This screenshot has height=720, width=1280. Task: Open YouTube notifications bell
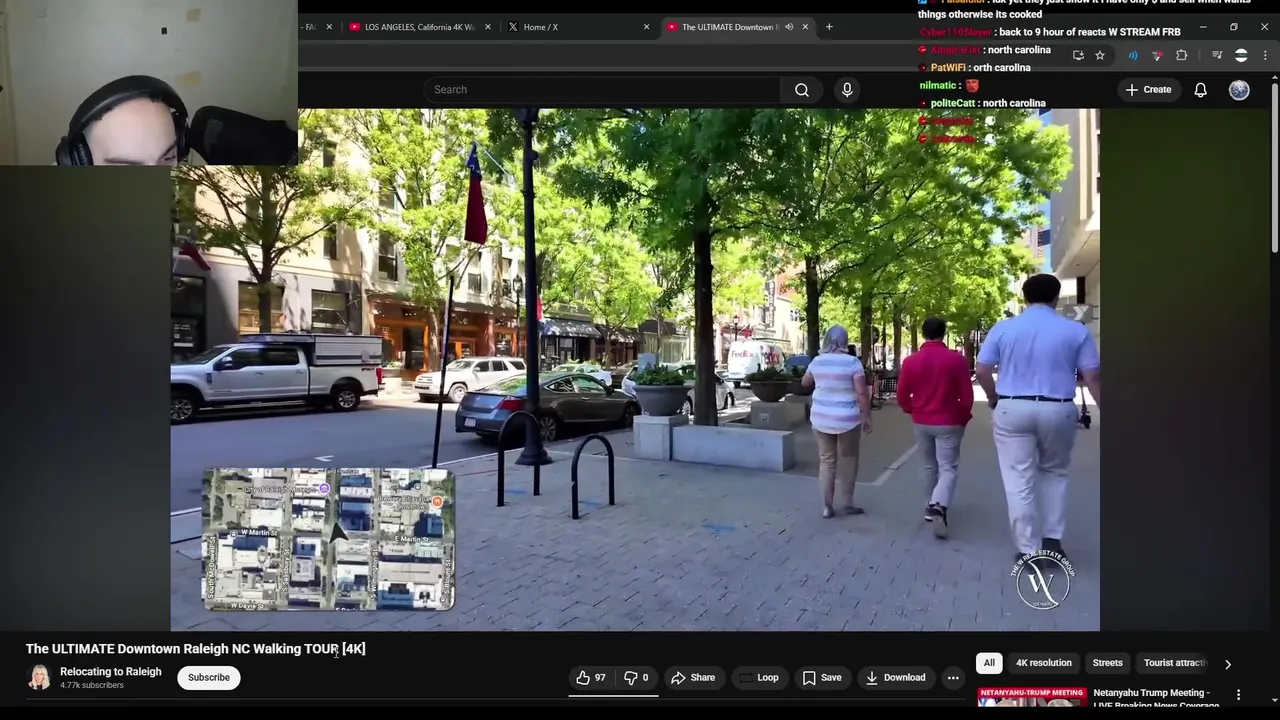click(x=1200, y=90)
